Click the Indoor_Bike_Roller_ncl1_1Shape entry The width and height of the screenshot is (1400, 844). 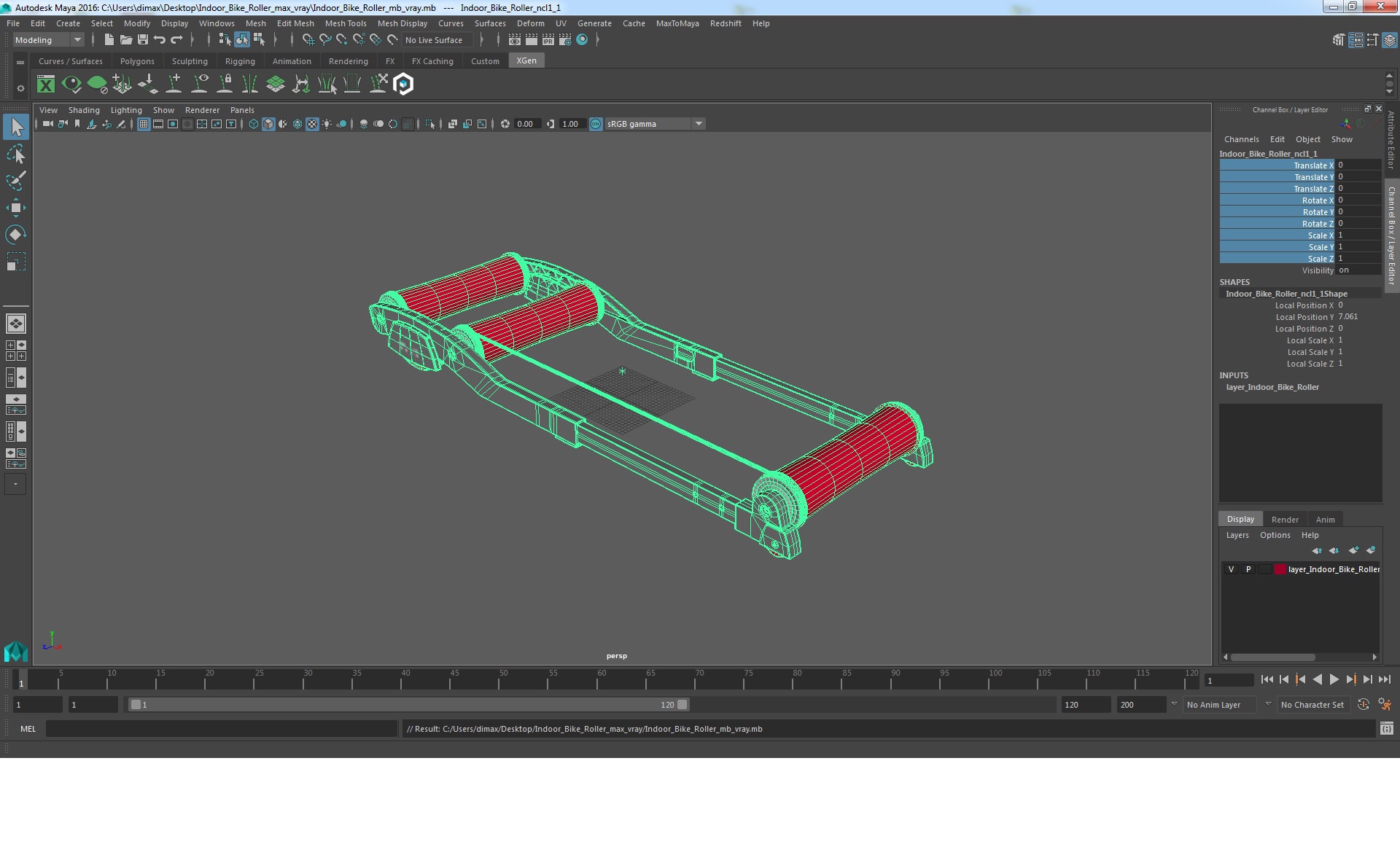(x=1286, y=294)
